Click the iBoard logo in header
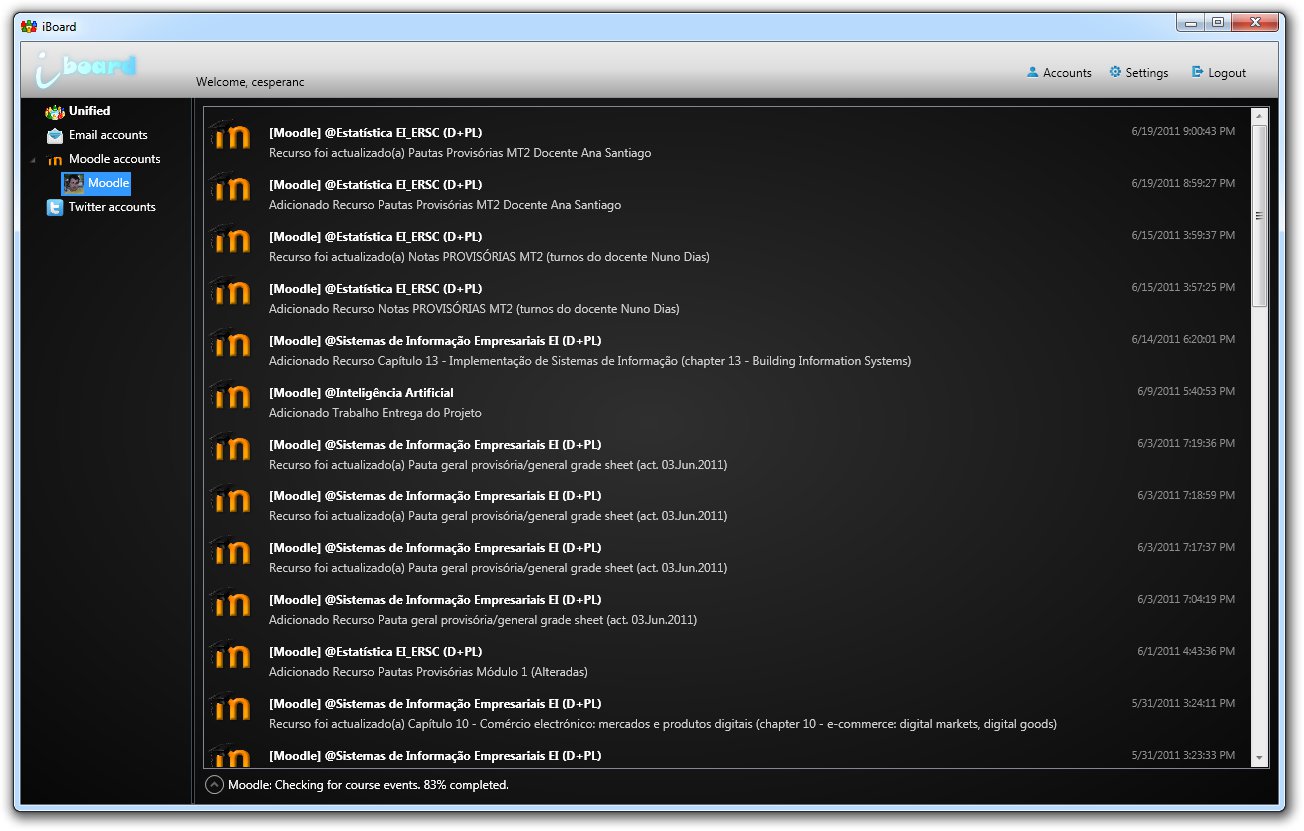The height and width of the screenshot is (831, 1304). tap(85, 68)
